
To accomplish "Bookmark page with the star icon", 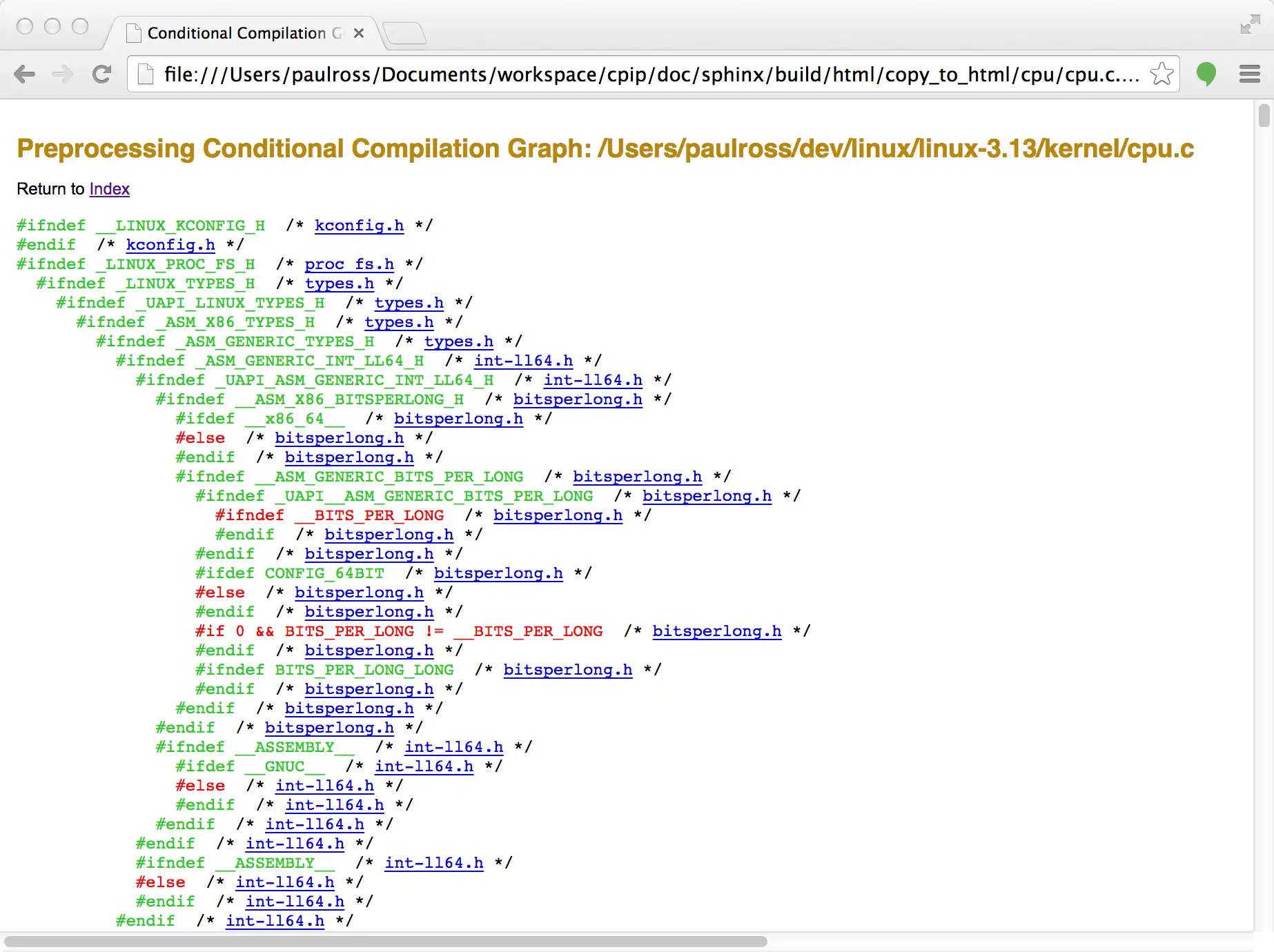I will click(1162, 74).
